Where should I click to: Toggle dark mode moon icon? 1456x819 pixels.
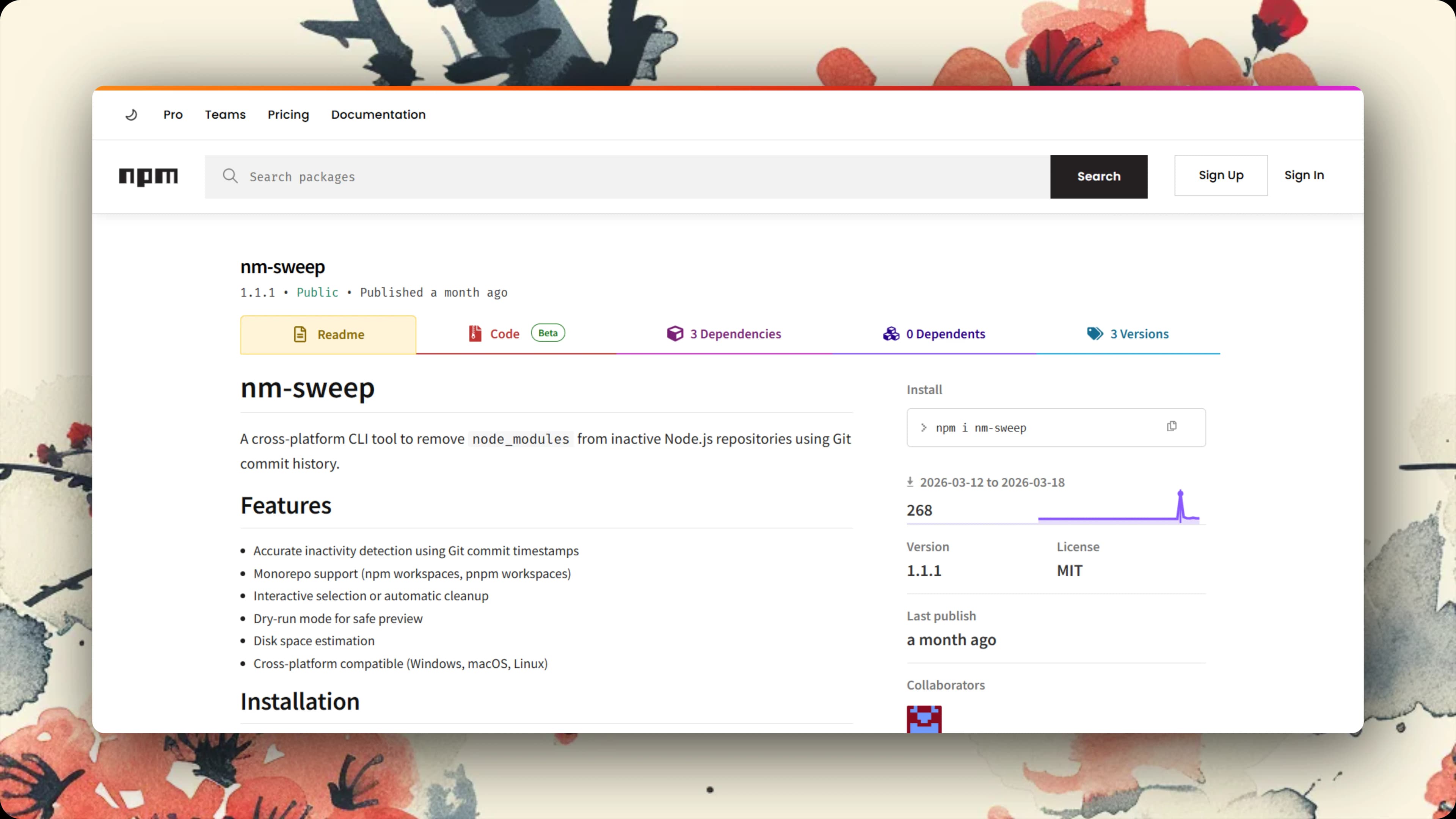pyautogui.click(x=131, y=115)
